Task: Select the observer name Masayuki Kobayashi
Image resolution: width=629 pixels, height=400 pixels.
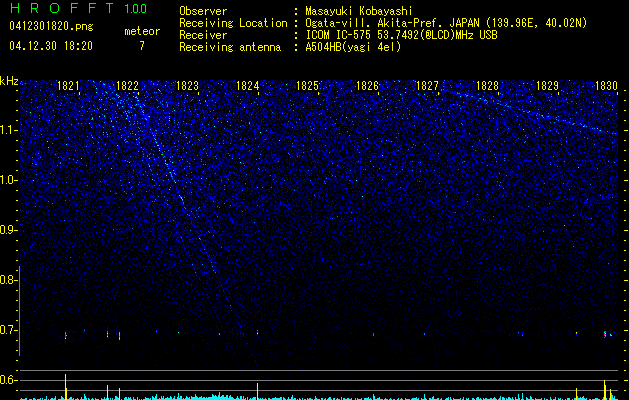Action: (359, 11)
